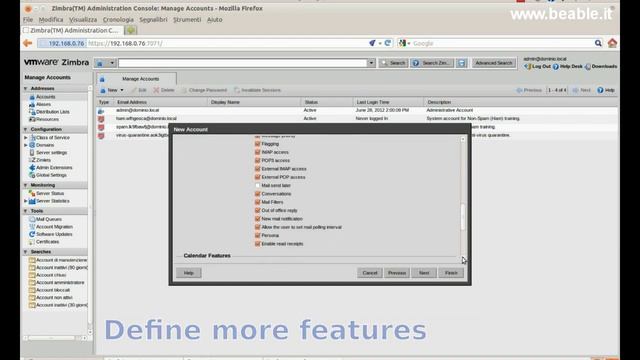
Task: Open the Segnalibri menu
Action: [153, 20]
